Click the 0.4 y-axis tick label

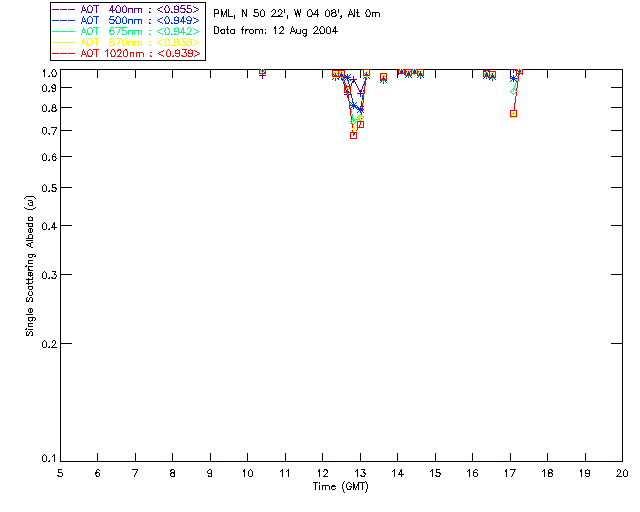(49, 226)
